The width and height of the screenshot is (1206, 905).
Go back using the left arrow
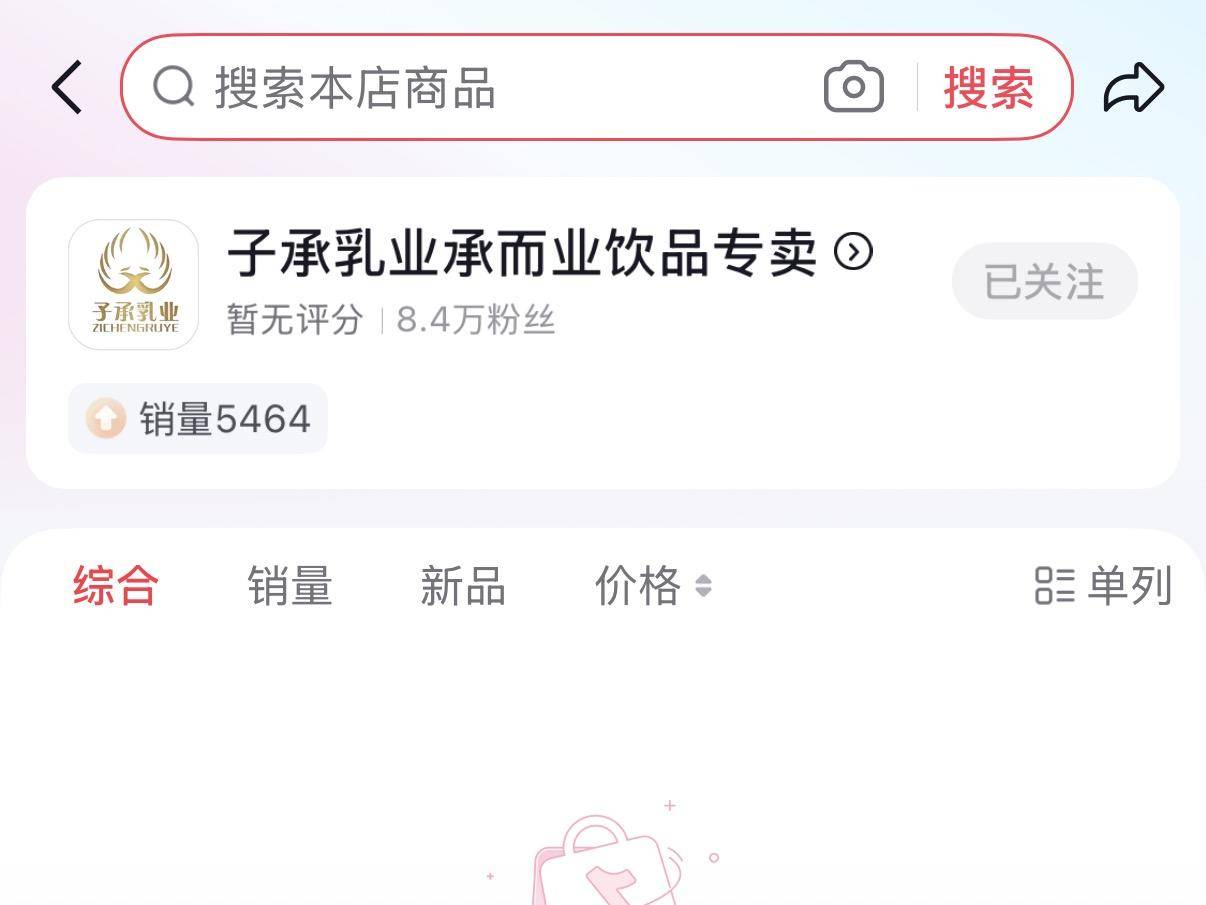click(x=67, y=87)
